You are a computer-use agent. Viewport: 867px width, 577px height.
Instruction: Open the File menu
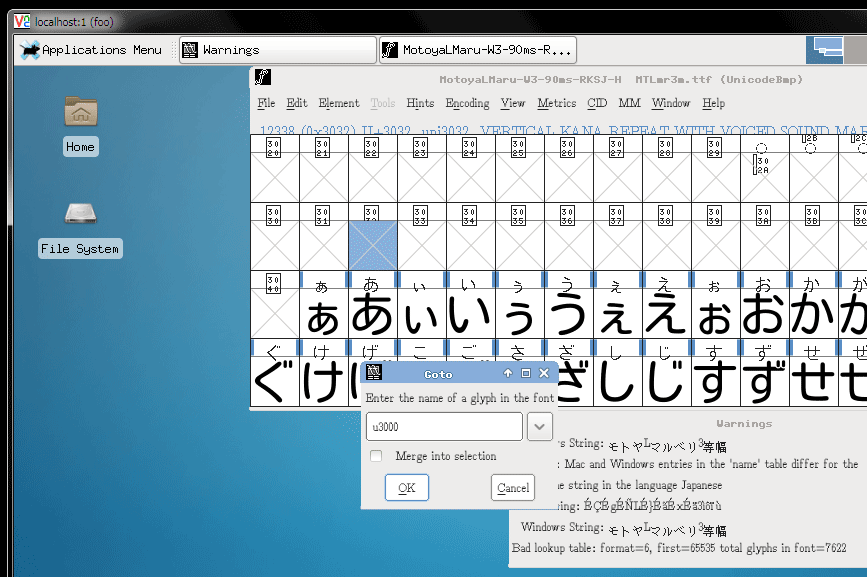(x=266, y=103)
